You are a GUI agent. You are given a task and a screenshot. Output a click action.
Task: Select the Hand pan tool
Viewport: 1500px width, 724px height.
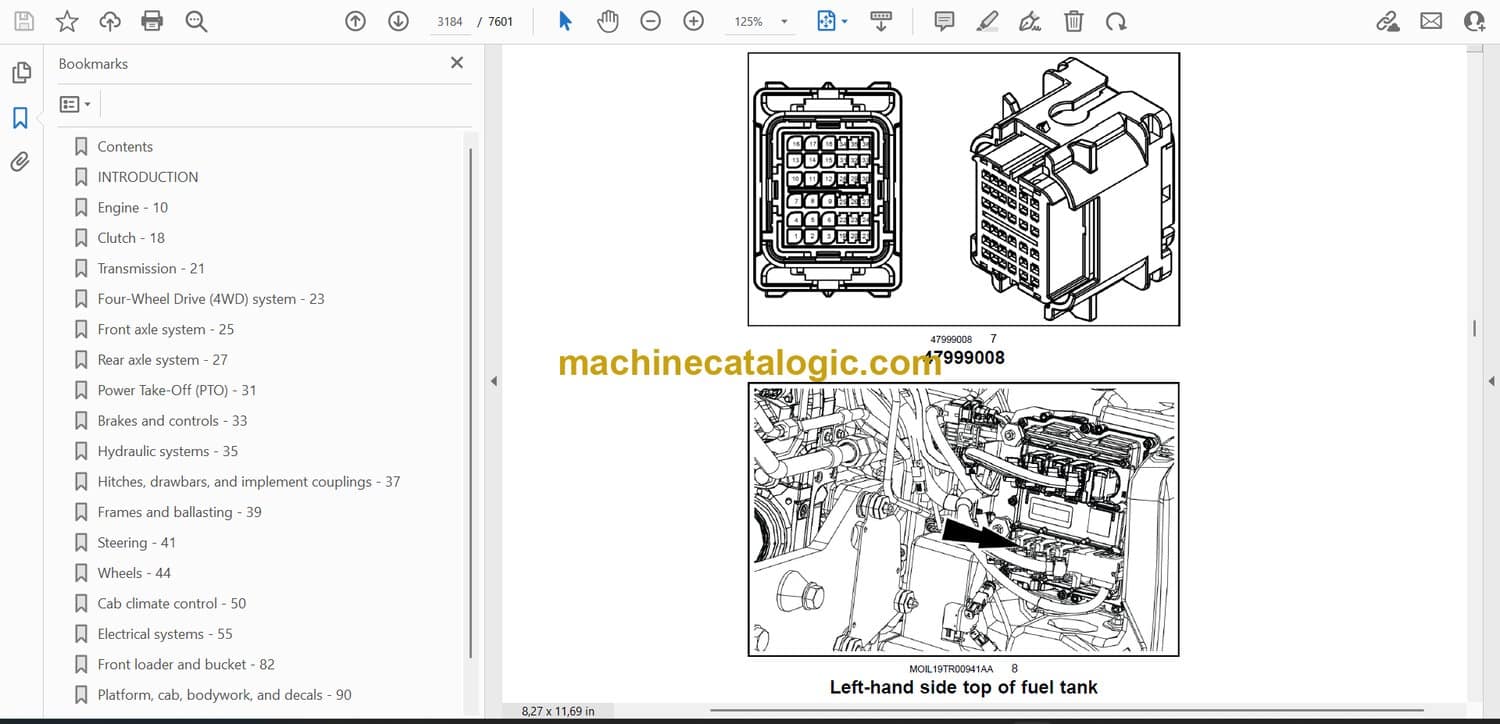(x=607, y=21)
